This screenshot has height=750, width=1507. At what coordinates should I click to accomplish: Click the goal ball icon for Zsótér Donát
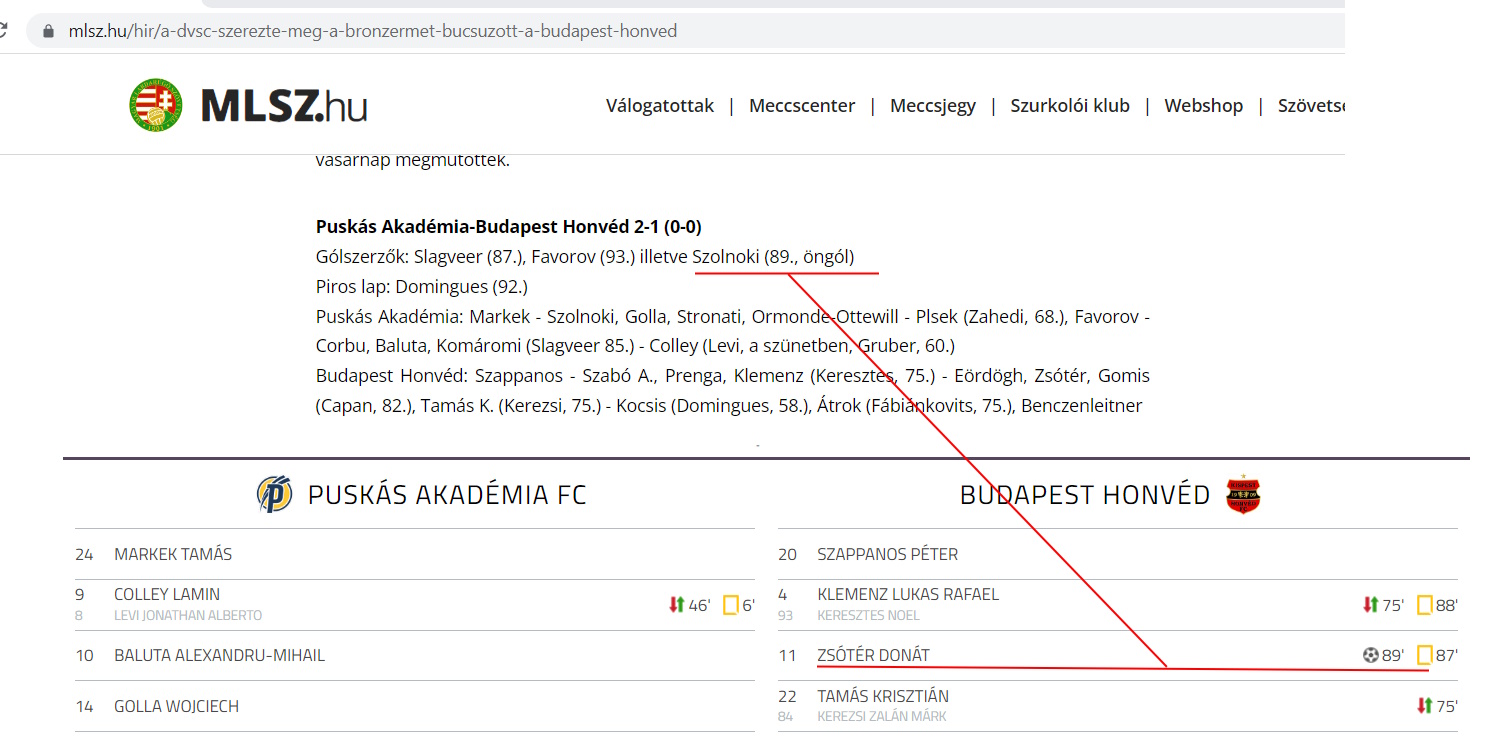pyautogui.click(x=1370, y=656)
